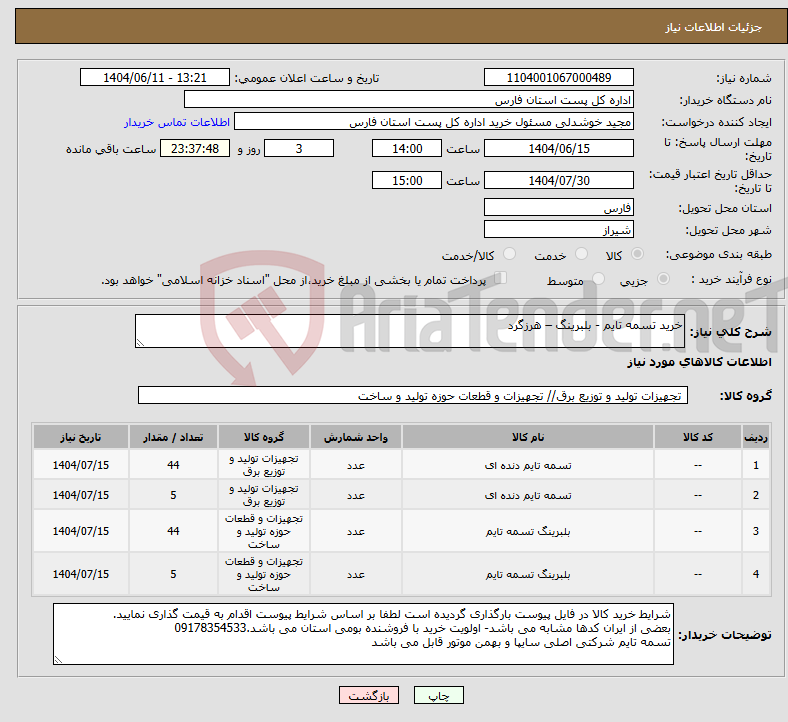Click the resize handle of buyer notes box
Viewport: 788px width, 722px height.
point(58,660)
